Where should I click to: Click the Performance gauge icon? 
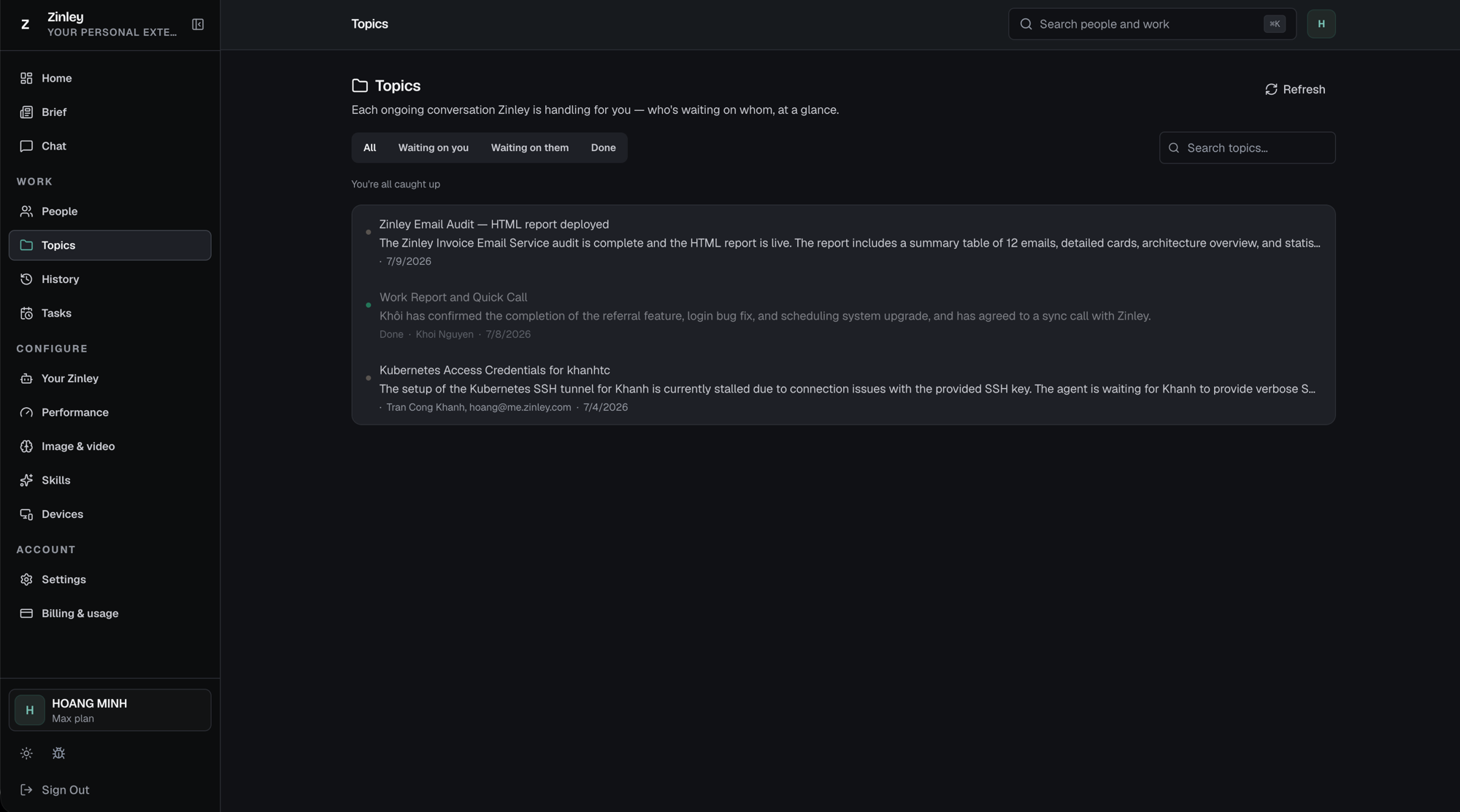point(26,412)
